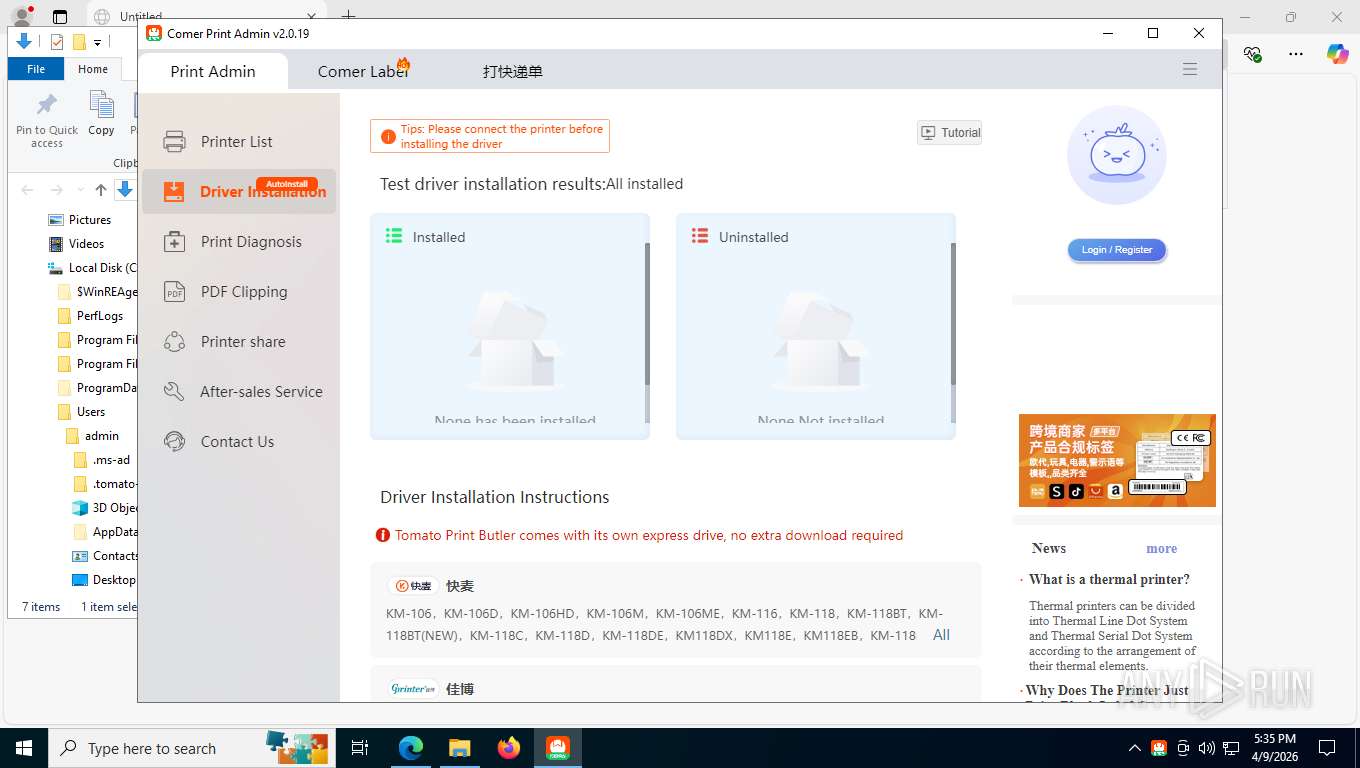This screenshot has width=1360, height=768.
Task: Open the hamburger menu in Comer Print Admin
Action: point(1190,70)
